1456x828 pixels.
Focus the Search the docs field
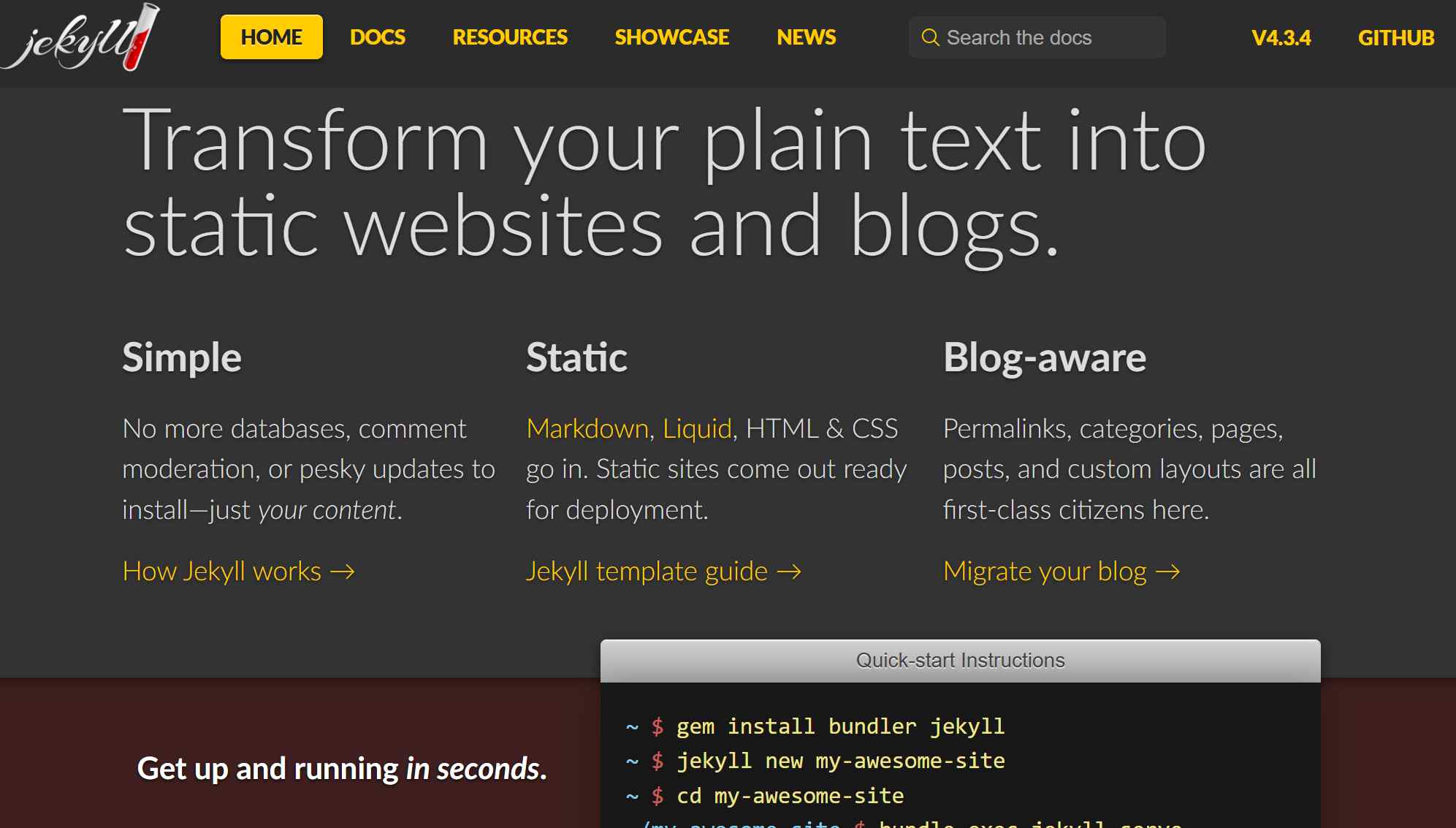pos(1037,37)
